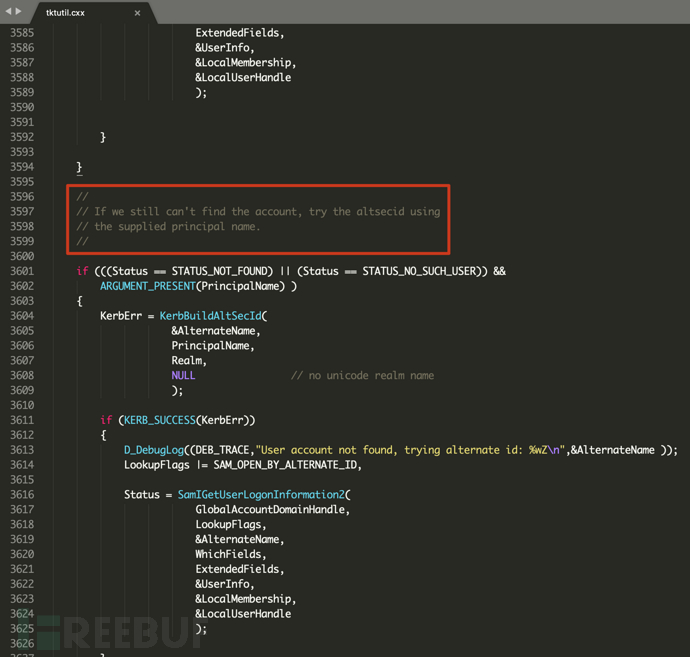Click the KERB_SUCCESS macro
Image resolution: width=690 pixels, height=657 pixels.
159,420
